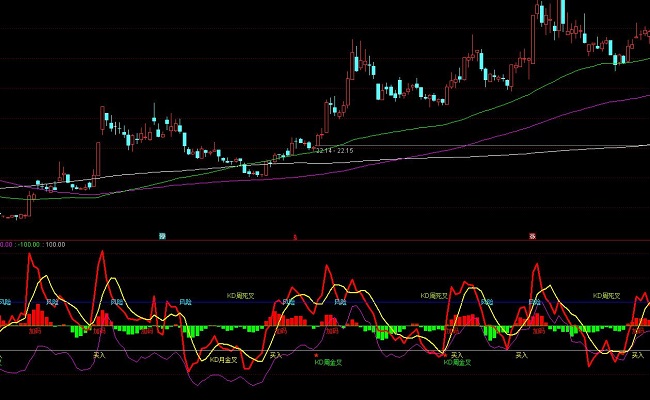Select the leftmost KD周死叉 signal label
The height and width of the screenshot is (400, 650).
pyautogui.click(x=241, y=295)
